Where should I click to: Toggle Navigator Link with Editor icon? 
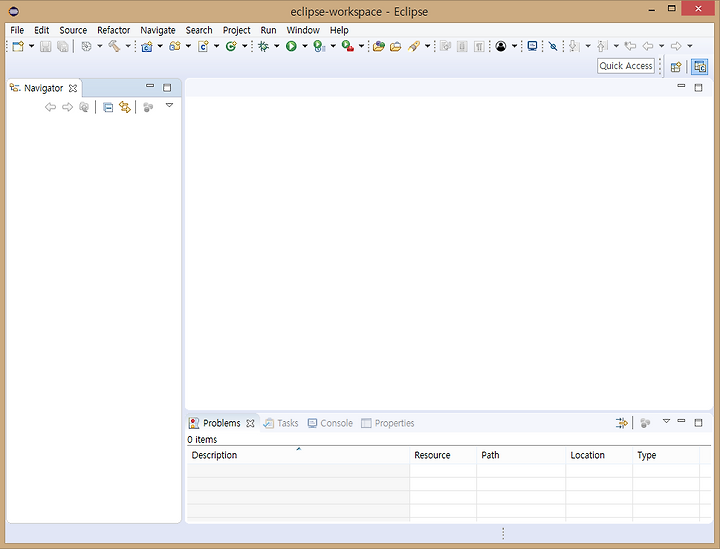pos(125,107)
